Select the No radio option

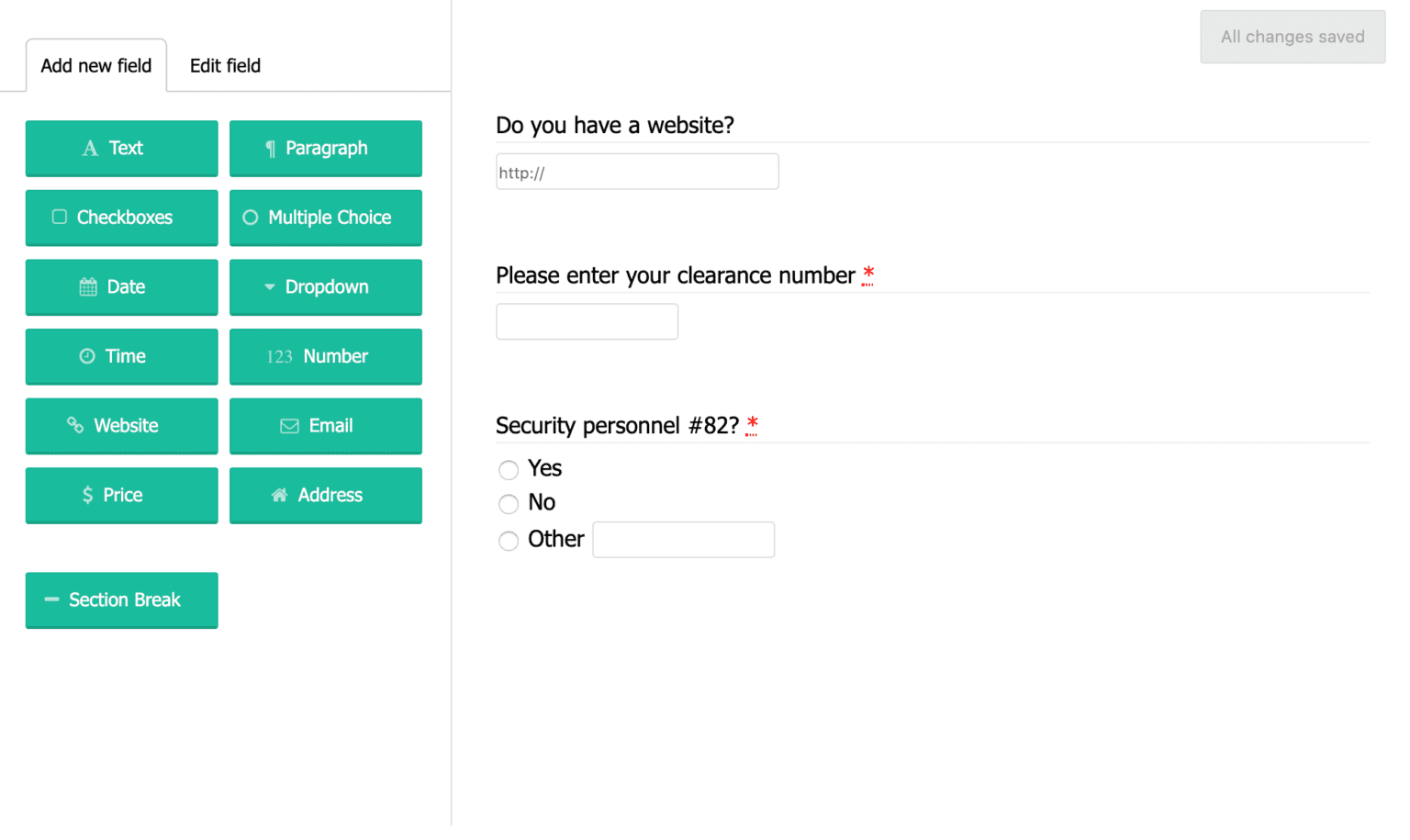point(509,504)
